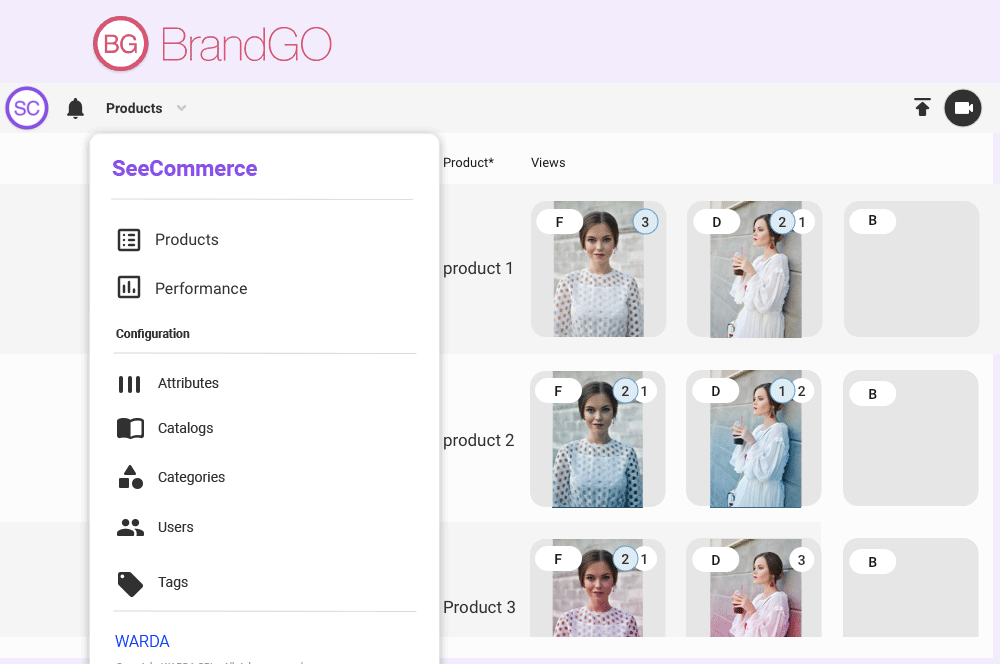
Task: Click blue badge 2 on product 2 F view
Action: [625, 391]
